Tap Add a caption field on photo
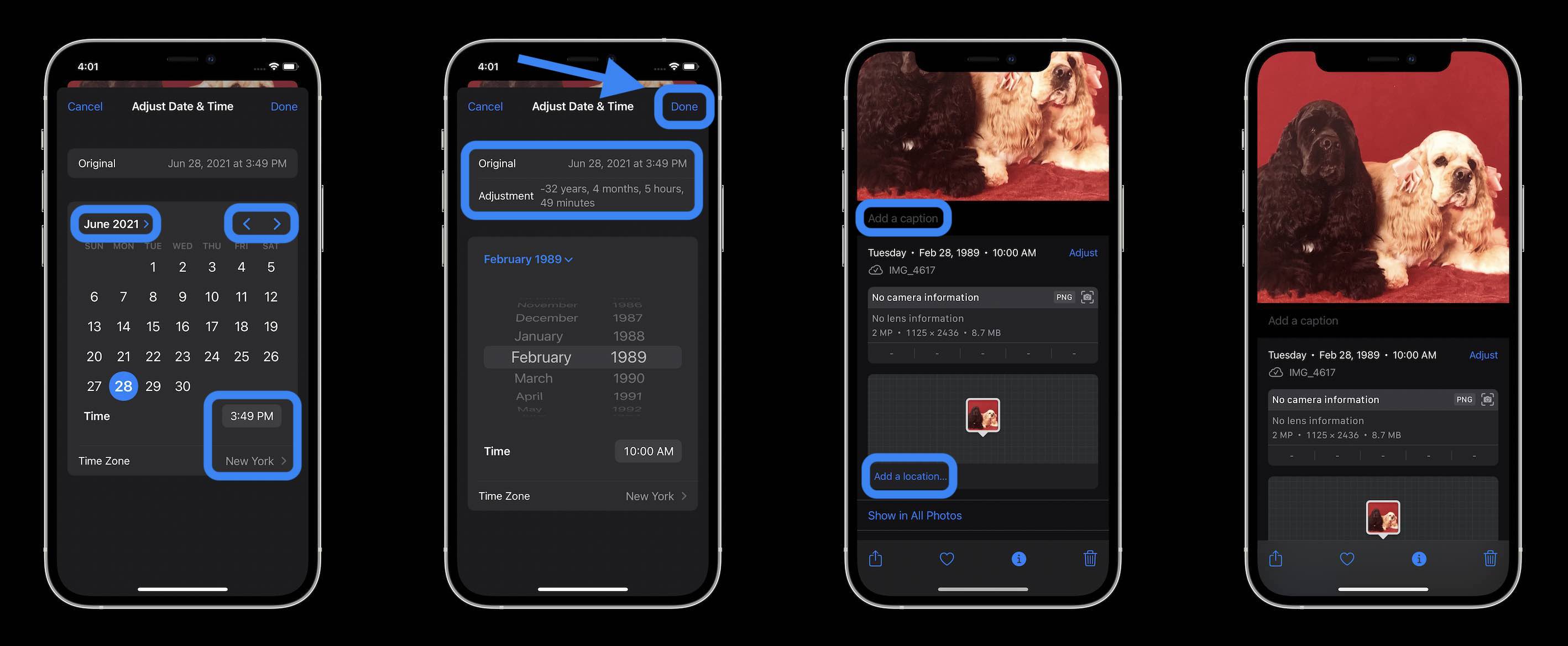Image resolution: width=1568 pixels, height=646 pixels. [900, 218]
